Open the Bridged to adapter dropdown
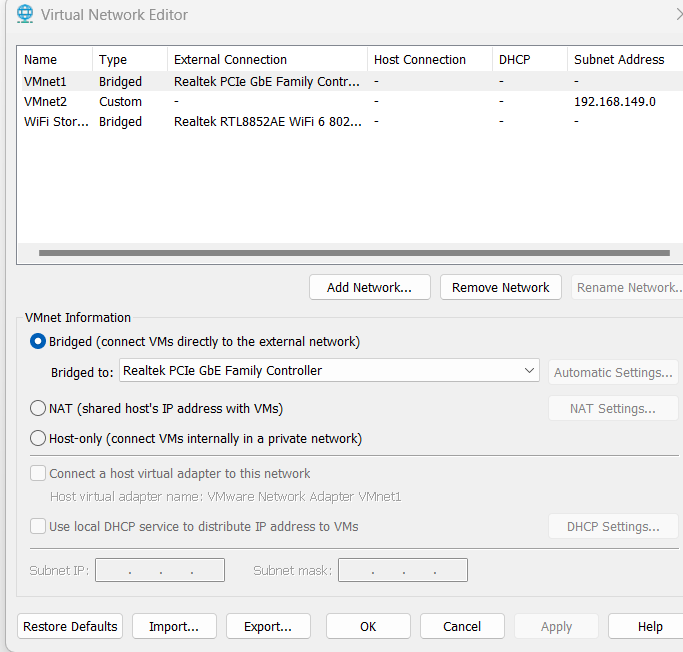683x652 pixels. [x=329, y=371]
